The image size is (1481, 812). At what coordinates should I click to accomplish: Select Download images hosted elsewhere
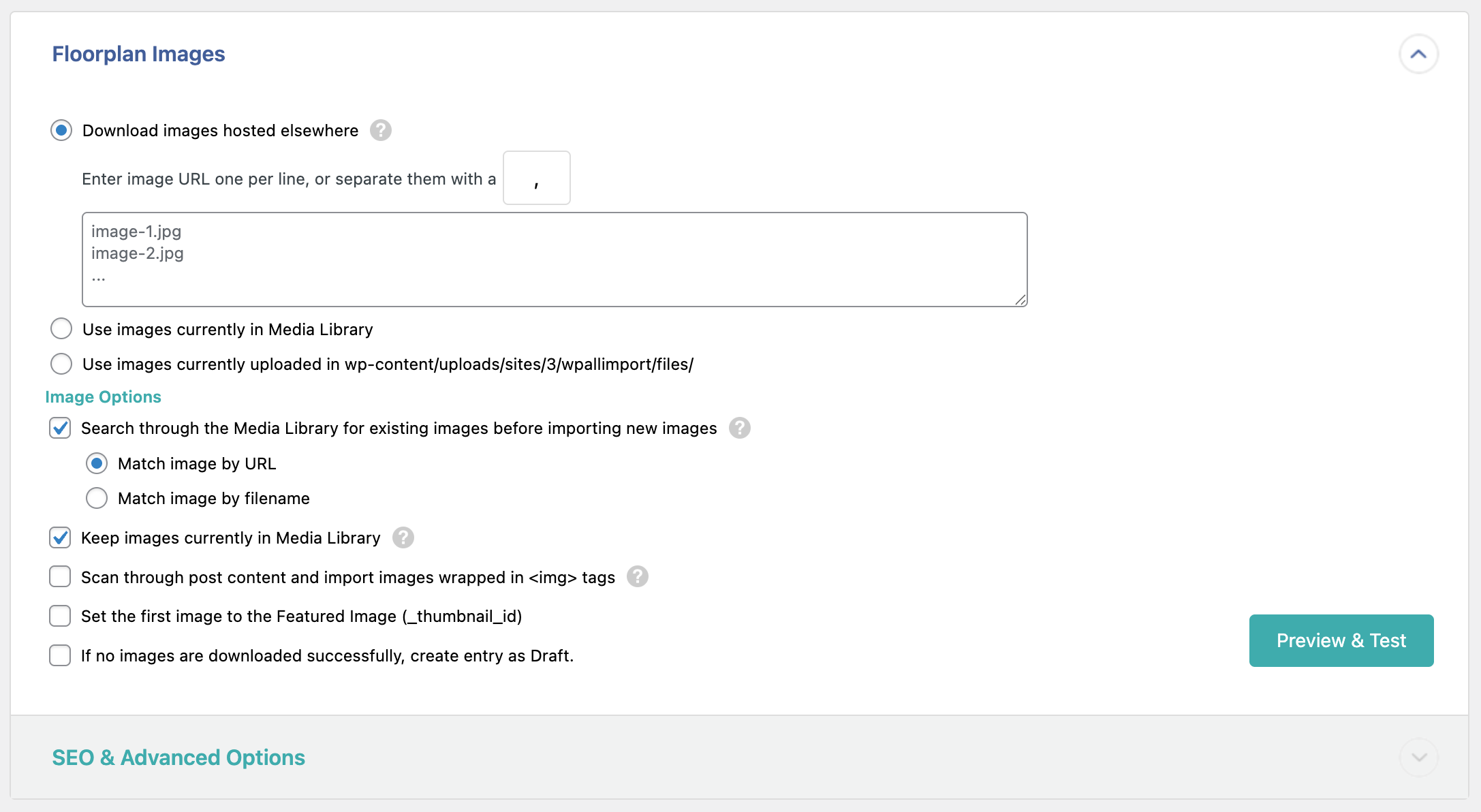pyautogui.click(x=61, y=130)
